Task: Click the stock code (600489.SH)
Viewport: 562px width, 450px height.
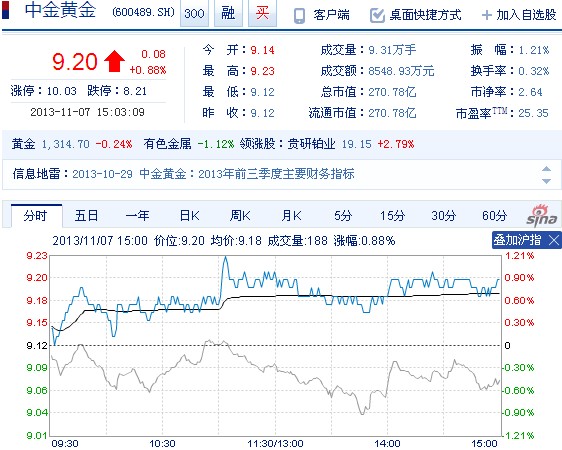Action: pyautogui.click(x=143, y=13)
